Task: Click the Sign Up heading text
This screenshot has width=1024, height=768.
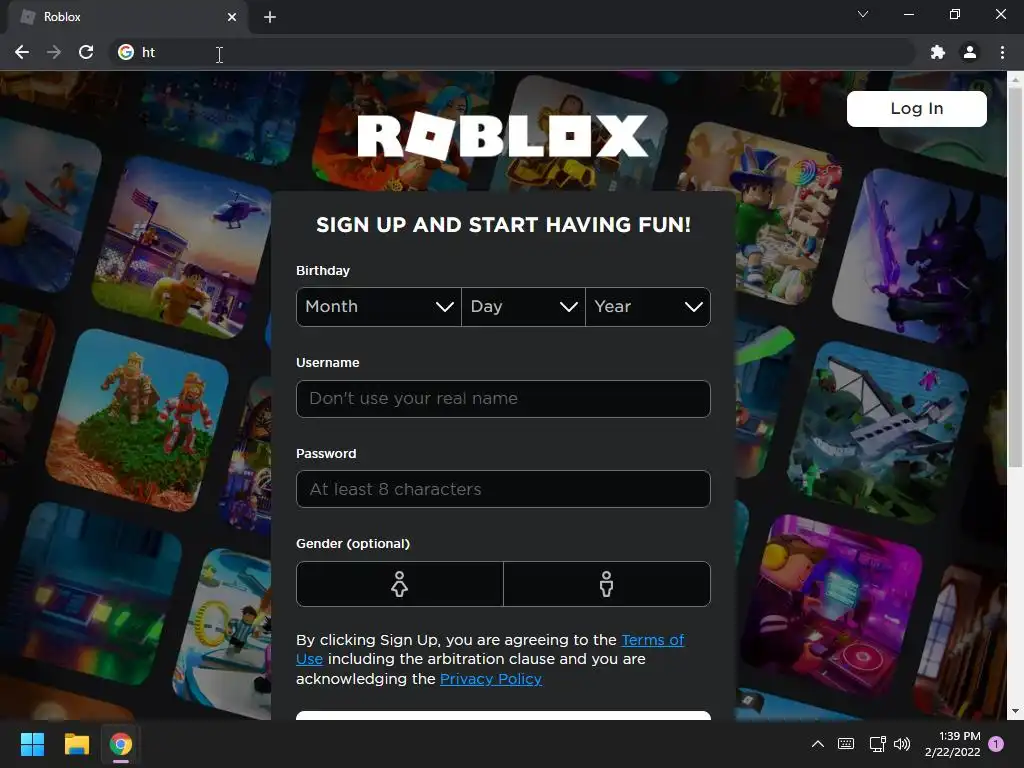Action: [503, 225]
